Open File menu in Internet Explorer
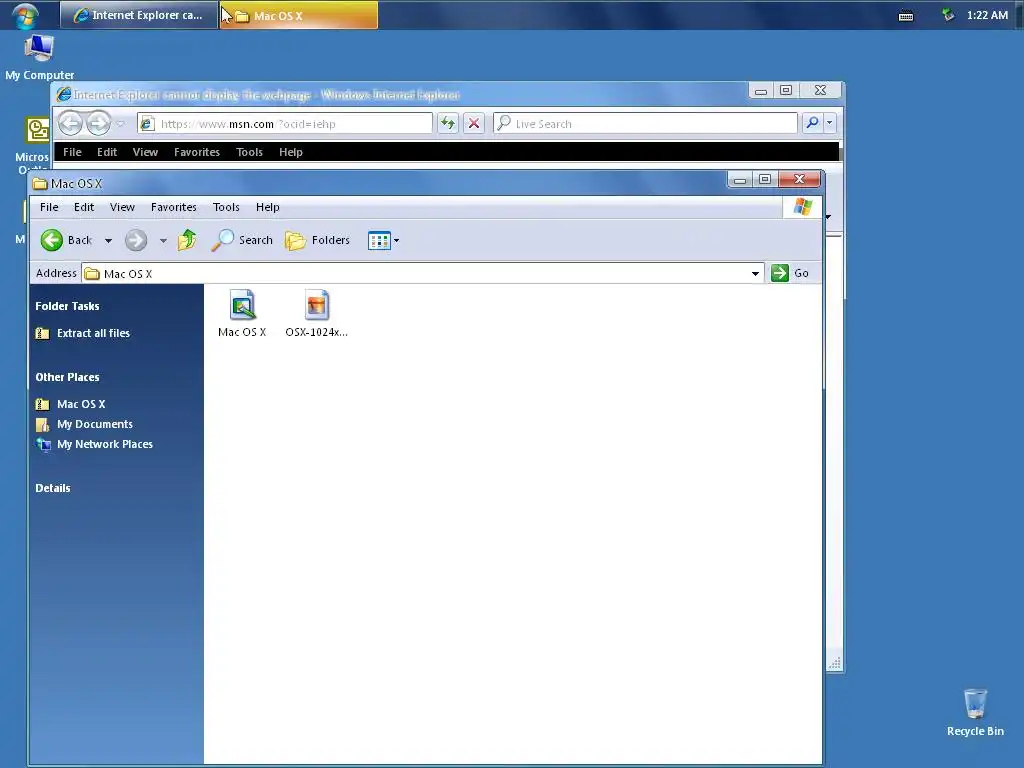This screenshot has height=768, width=1024. [x=72, y=152]
